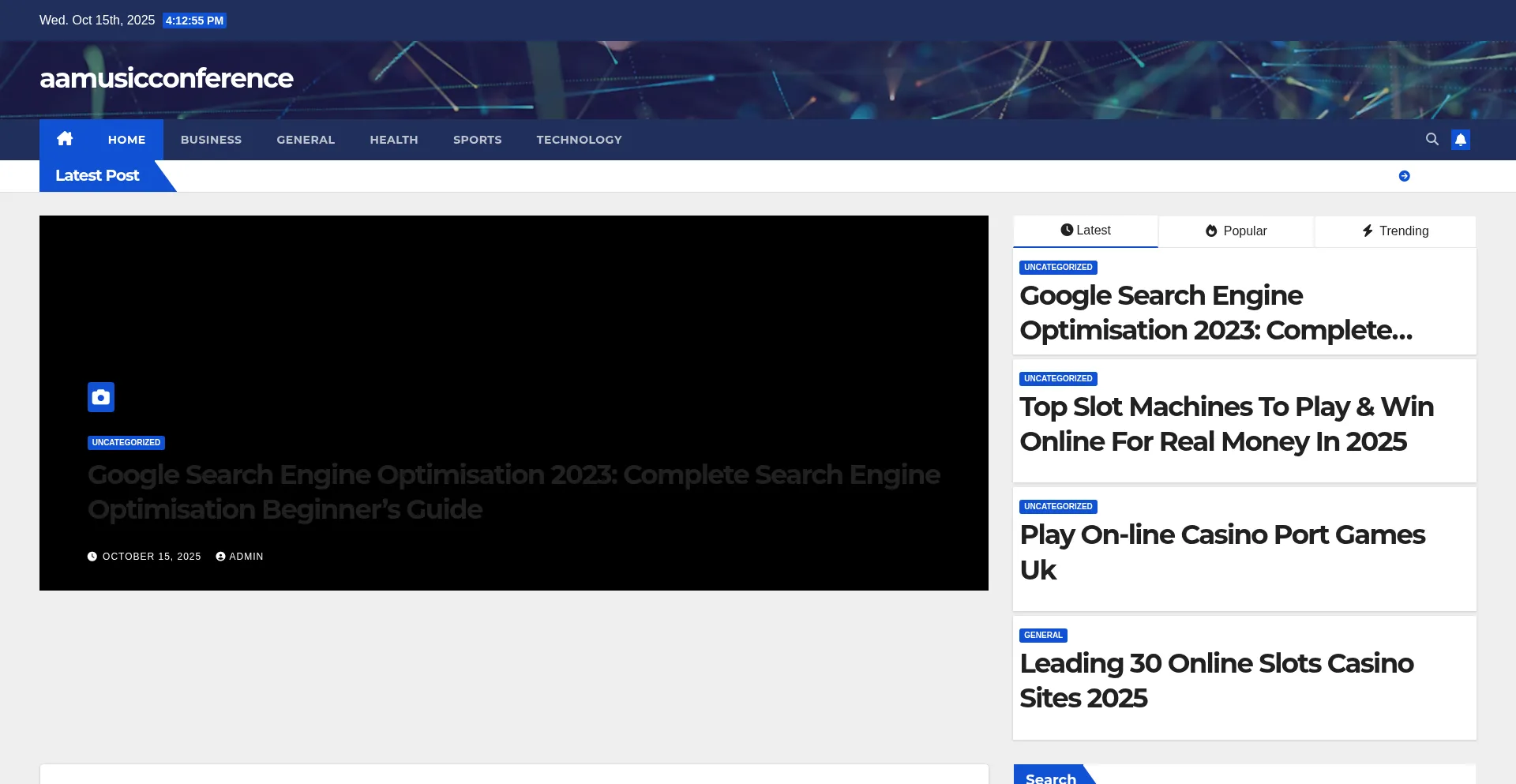Open the Technology menu item
This screenshot has height=784, width=1516.
(x=579, y=140)
